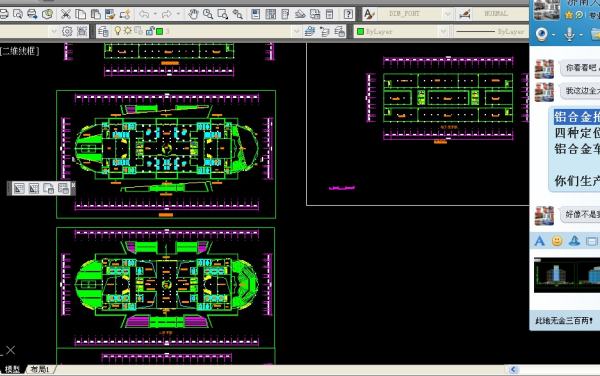Switch to the 模型 model tab
The height and width of the screenshot is (376, 600).
12,369
